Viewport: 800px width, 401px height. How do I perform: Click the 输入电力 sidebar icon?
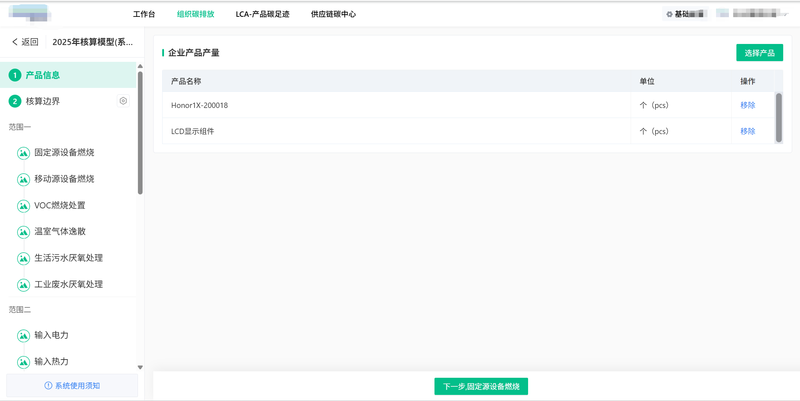pyautogui.click(x=23, y=335)
